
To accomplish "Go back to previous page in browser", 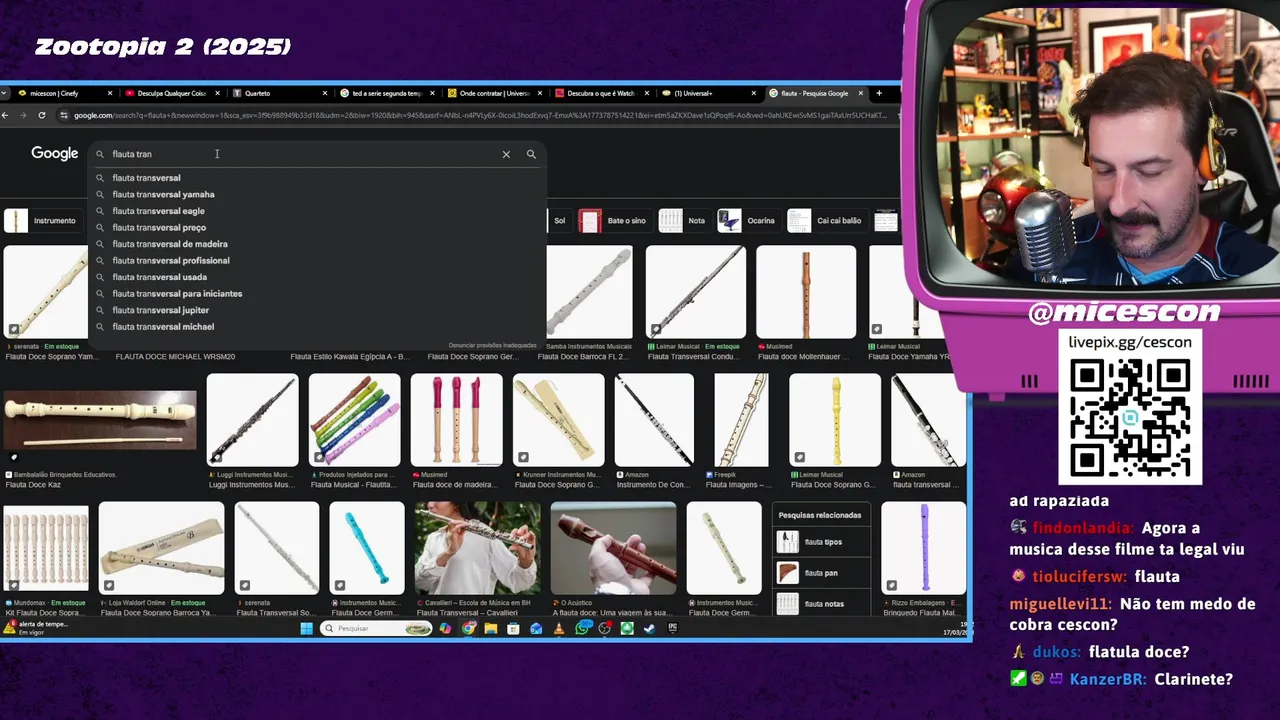I will [x=5, y=115].
